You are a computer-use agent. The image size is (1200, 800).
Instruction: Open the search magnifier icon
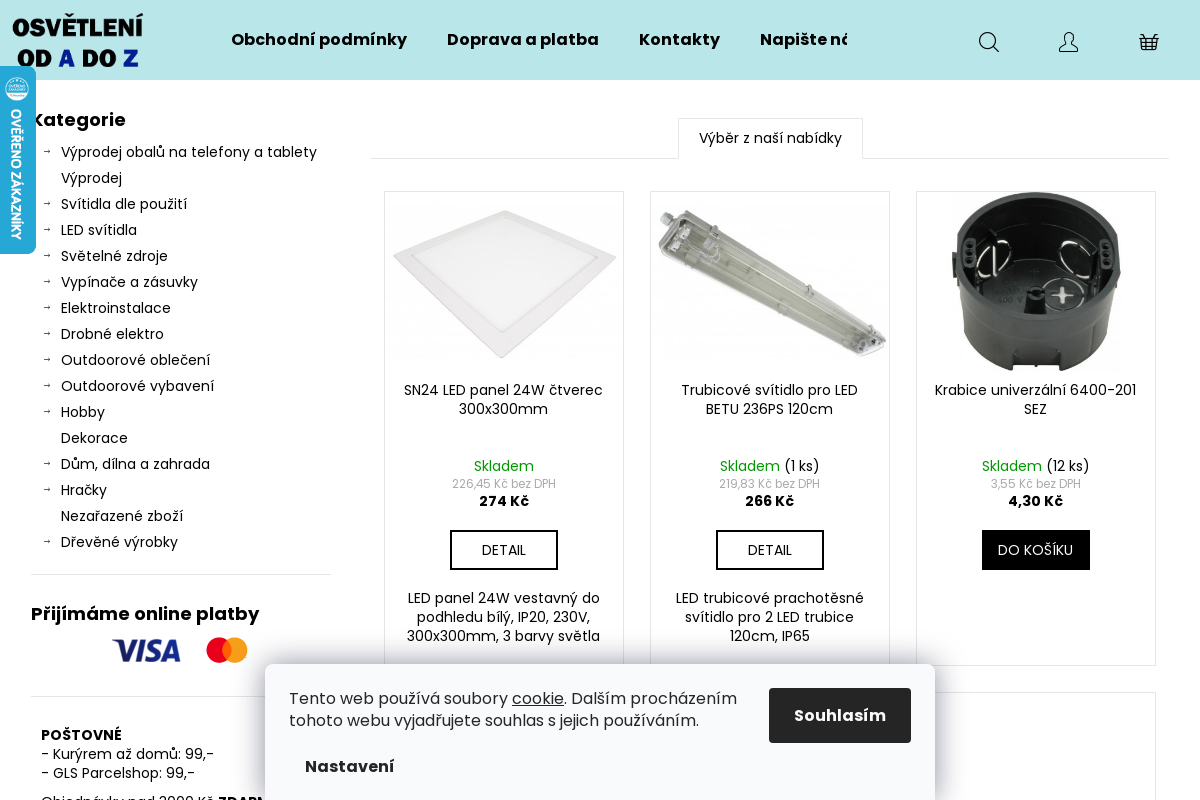[x=989, y=42]
